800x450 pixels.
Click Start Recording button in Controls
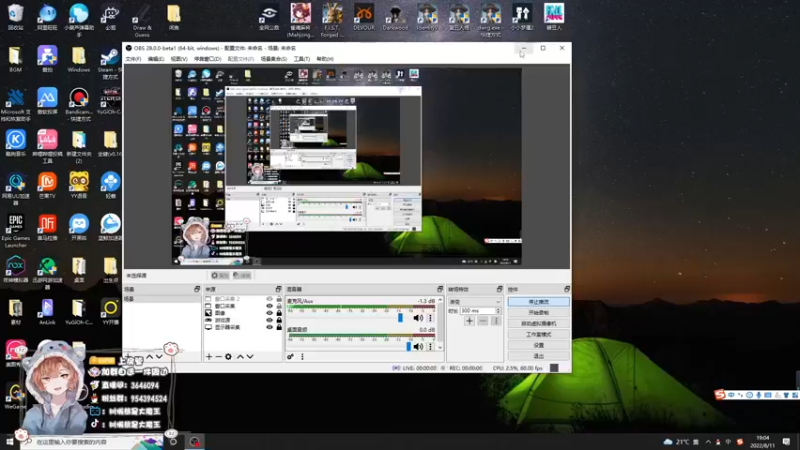[x=539, y=313]
